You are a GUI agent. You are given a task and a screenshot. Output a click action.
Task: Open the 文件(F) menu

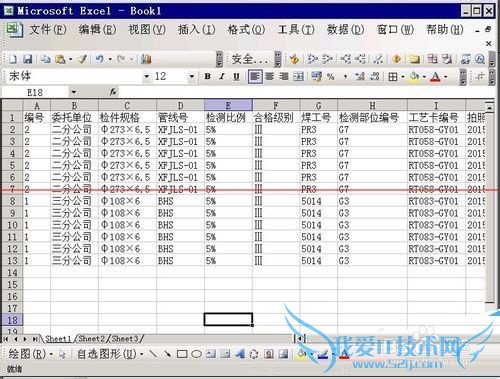tap(48, 30)
